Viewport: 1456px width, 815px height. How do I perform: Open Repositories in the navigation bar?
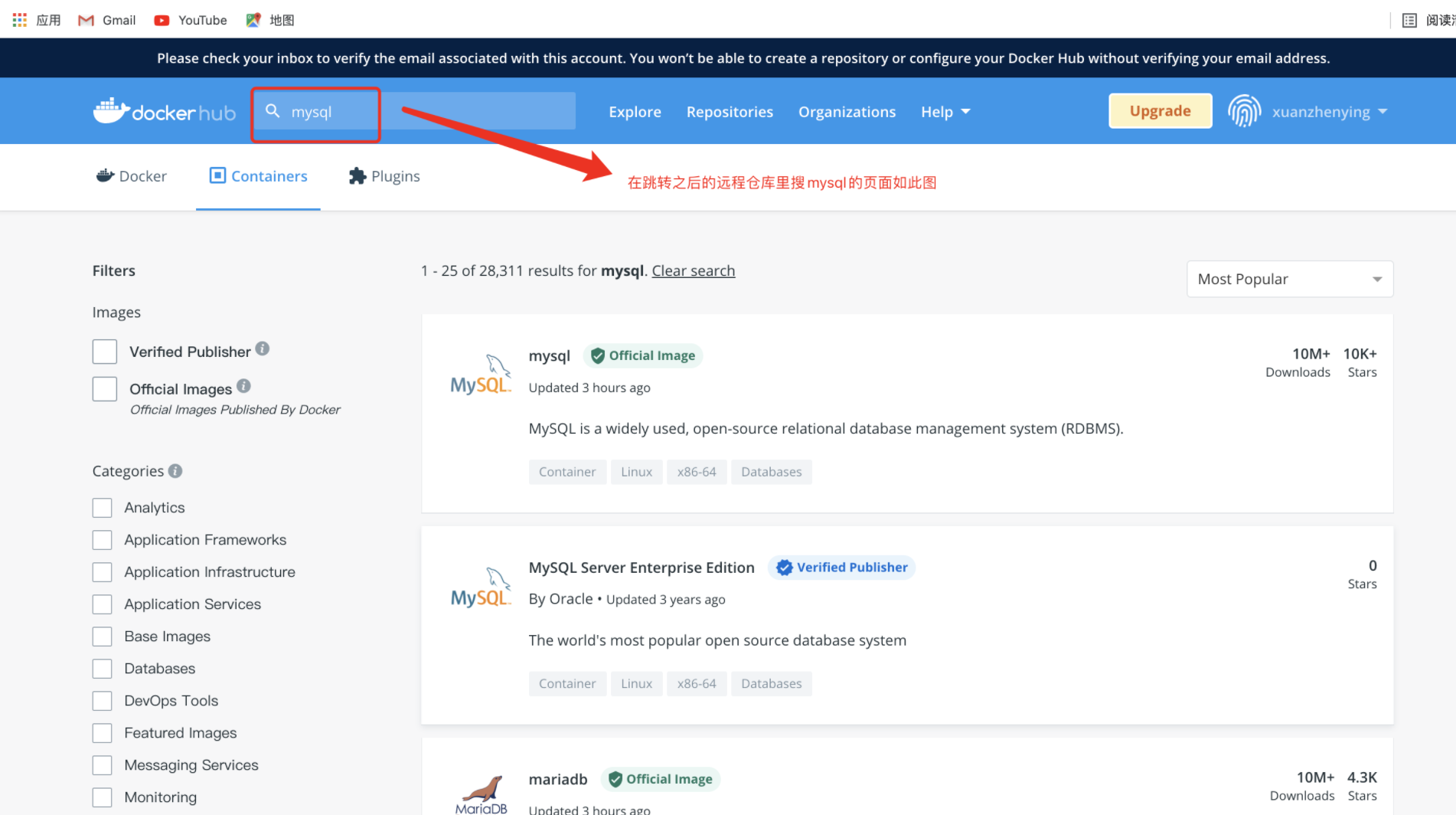click(x=730, y=112)
